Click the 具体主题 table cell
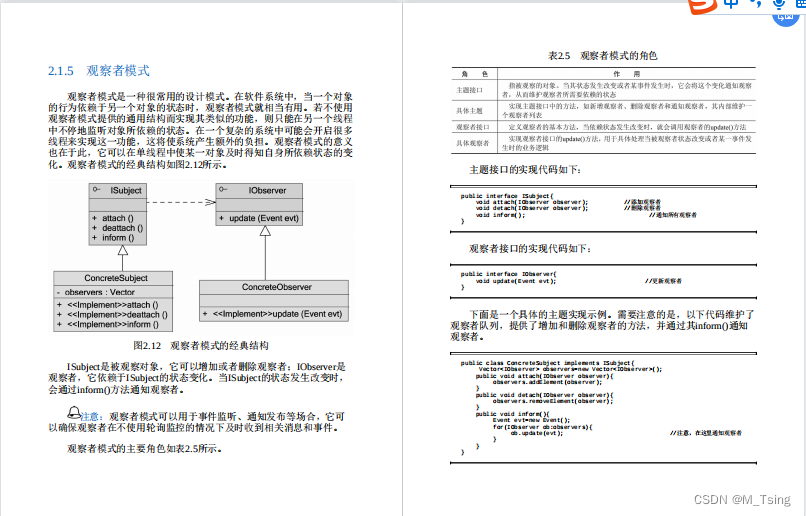Image resolution: width=806 pixels, height=516 pixels. 469,110
